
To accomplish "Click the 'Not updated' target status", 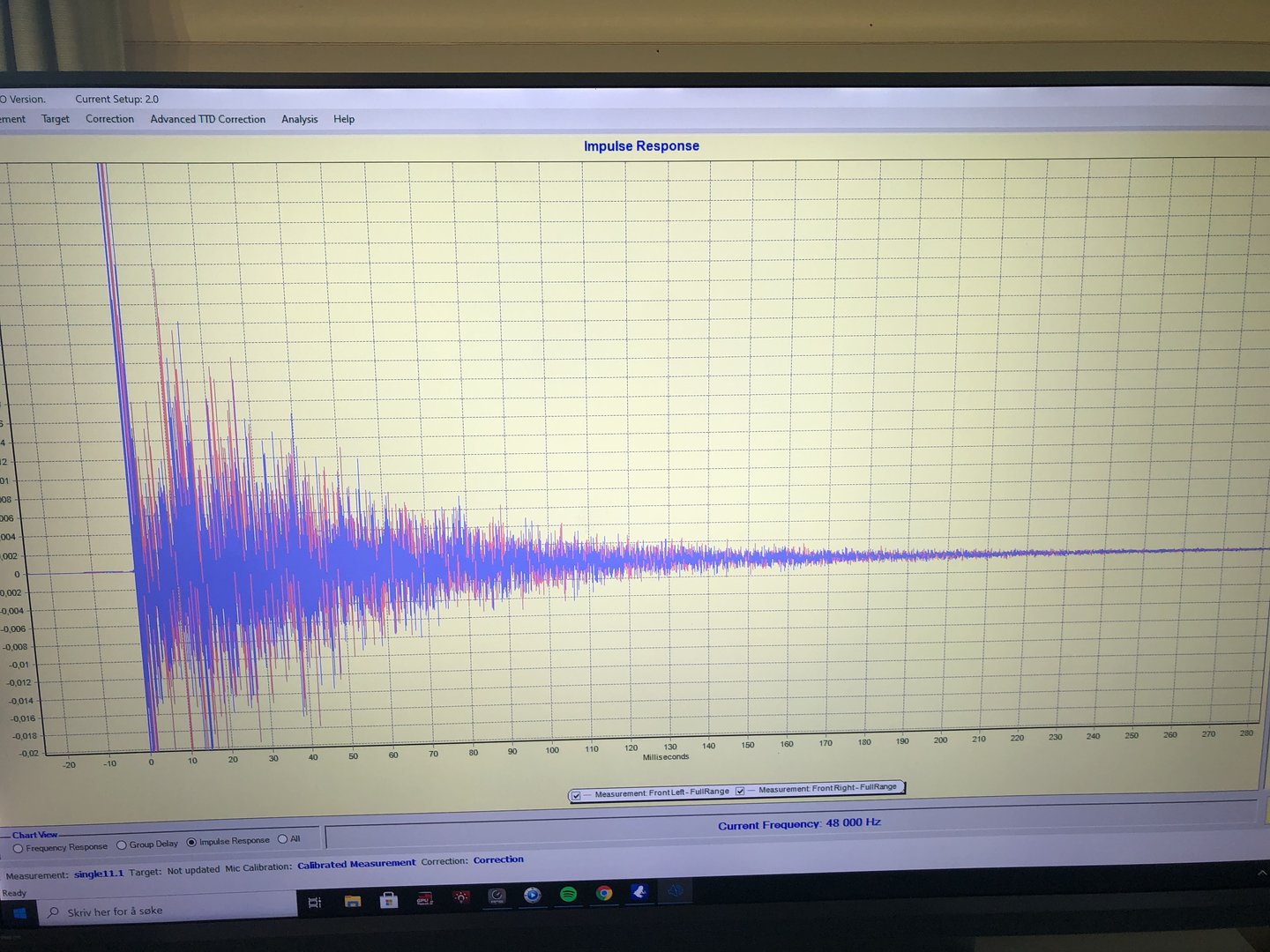I will pos(193,870).
